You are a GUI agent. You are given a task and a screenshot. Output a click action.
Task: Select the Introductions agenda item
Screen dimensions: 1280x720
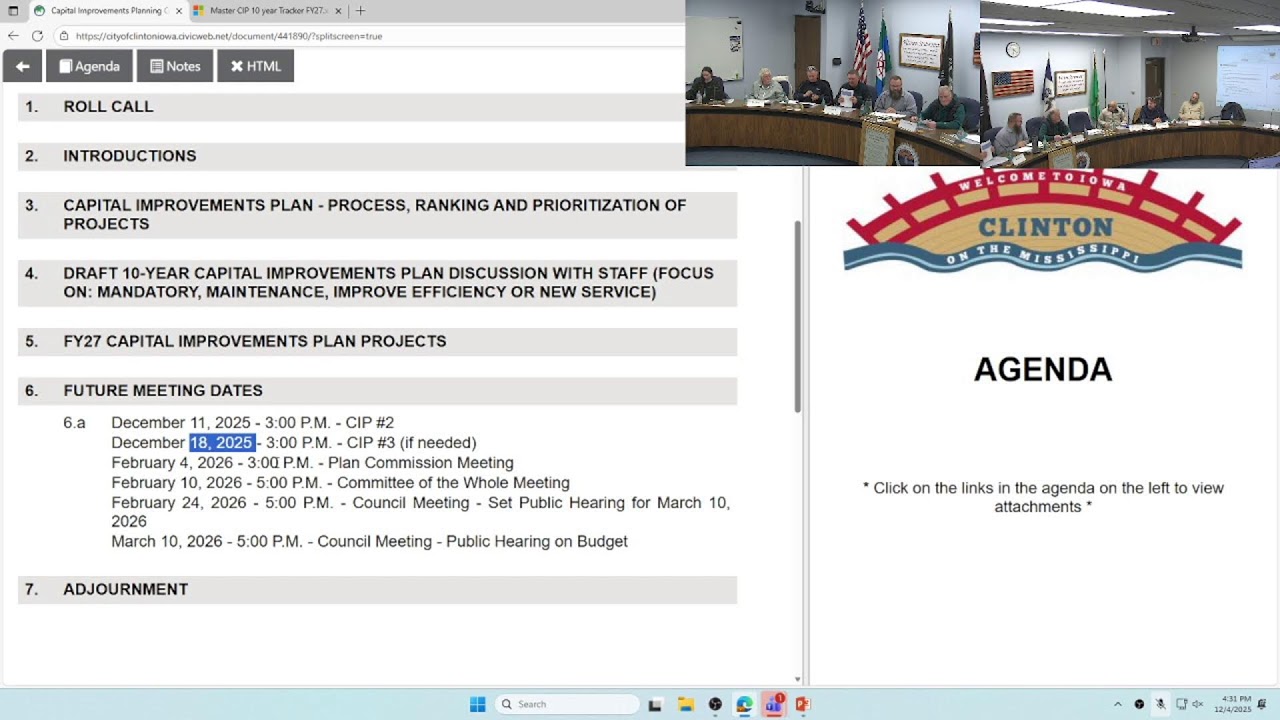click(377, 156)
